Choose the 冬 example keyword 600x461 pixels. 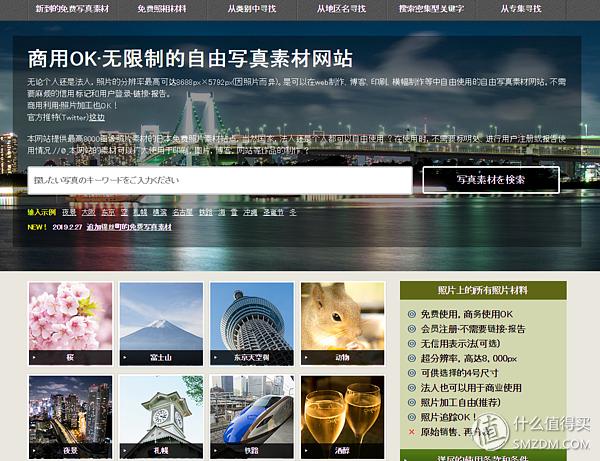[x=293, y=212]
